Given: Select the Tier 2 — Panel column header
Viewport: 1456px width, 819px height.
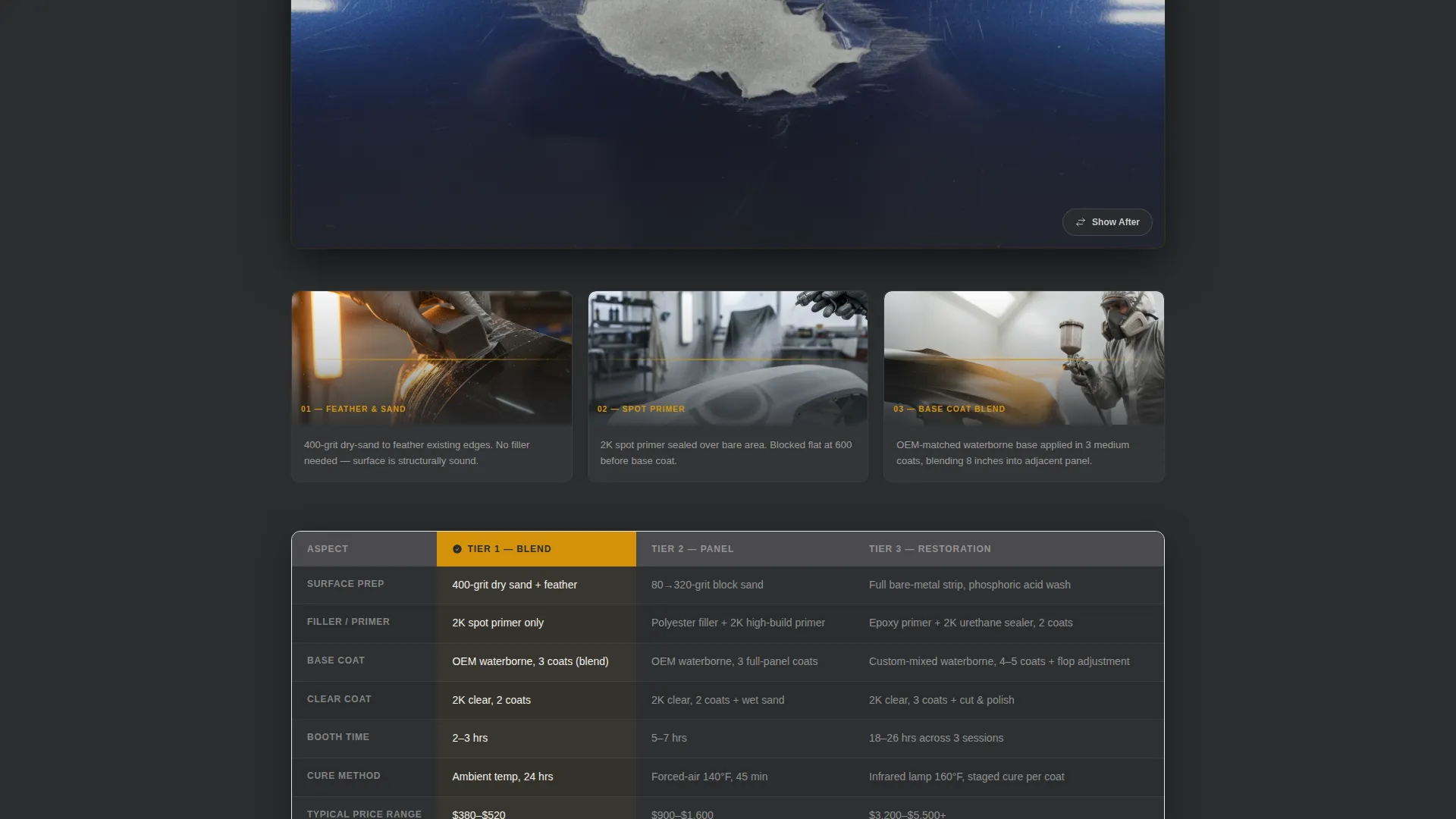Looking at the screenshot, I should point(745,549).
